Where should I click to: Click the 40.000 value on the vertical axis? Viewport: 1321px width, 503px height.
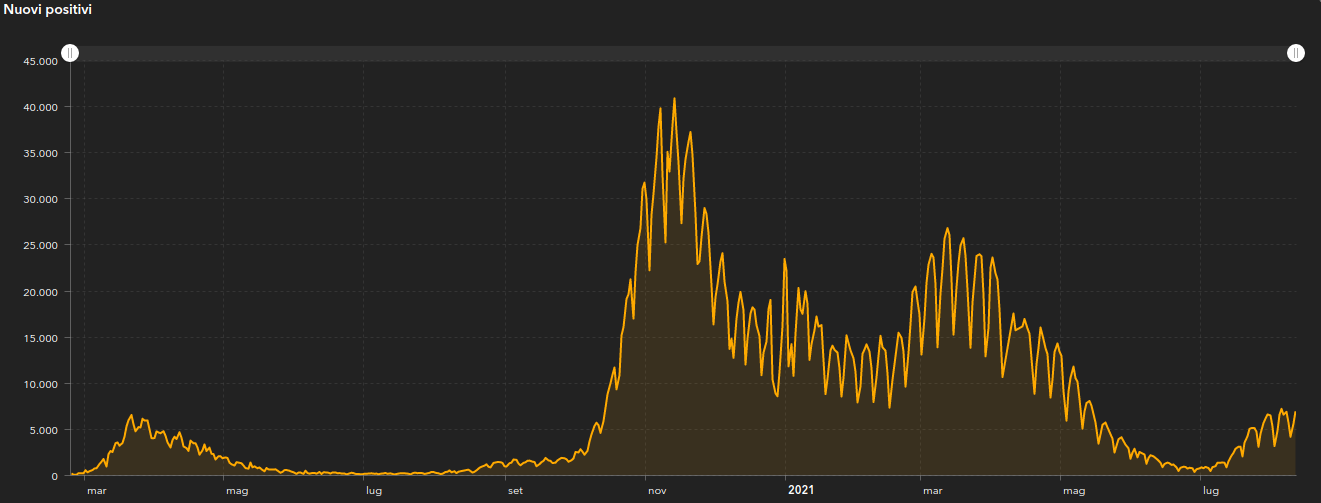[x=41, y=107]
